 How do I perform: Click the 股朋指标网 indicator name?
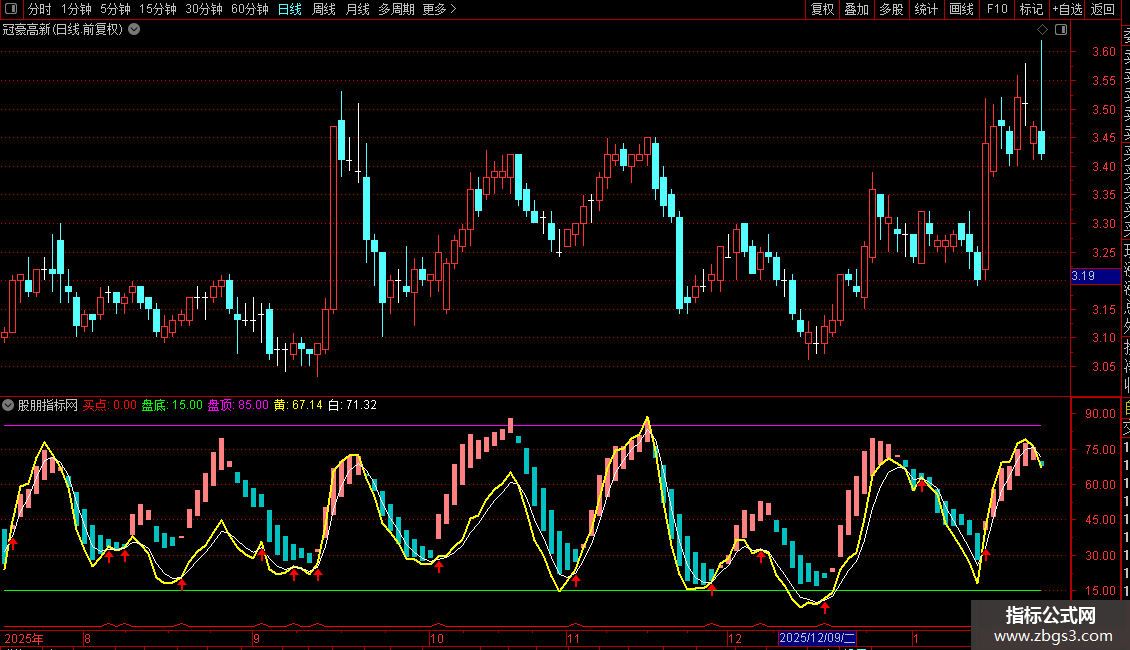click(48, 405)
